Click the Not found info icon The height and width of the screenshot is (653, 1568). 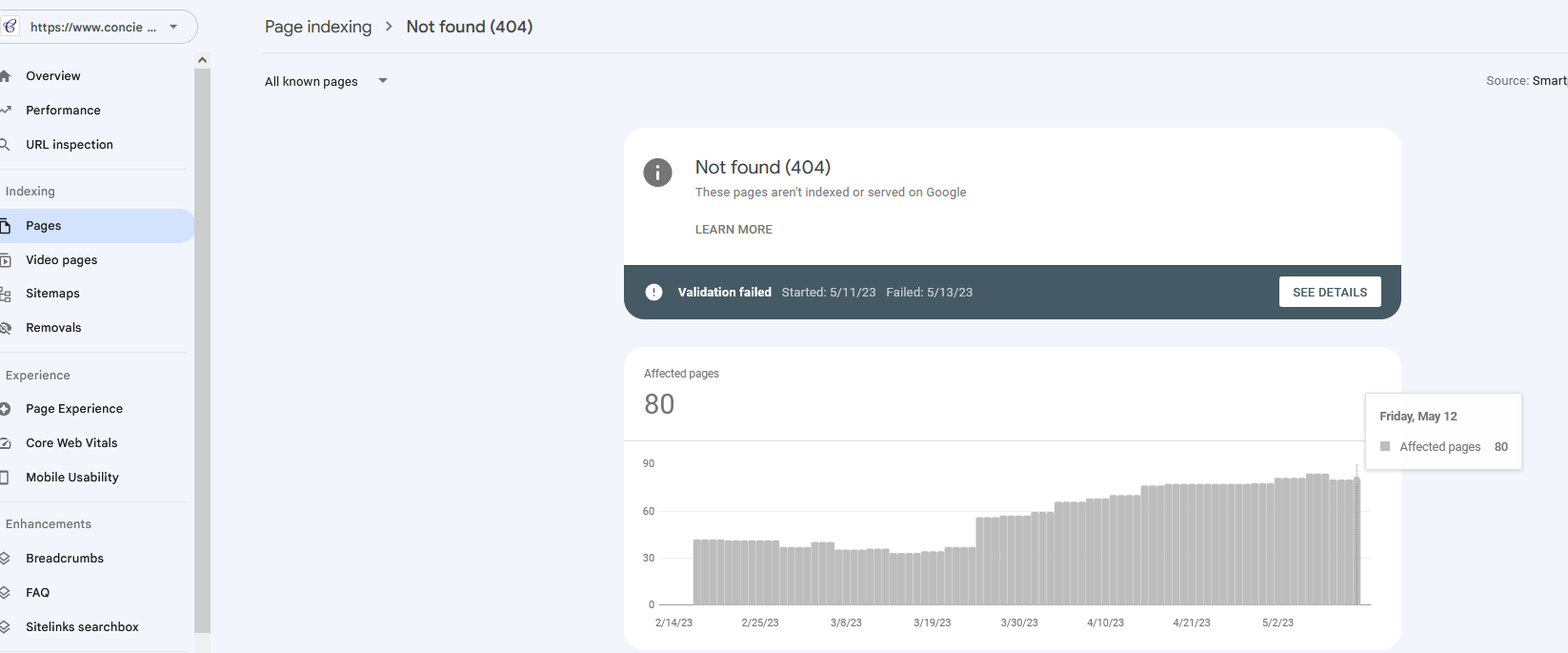point(657,173)
